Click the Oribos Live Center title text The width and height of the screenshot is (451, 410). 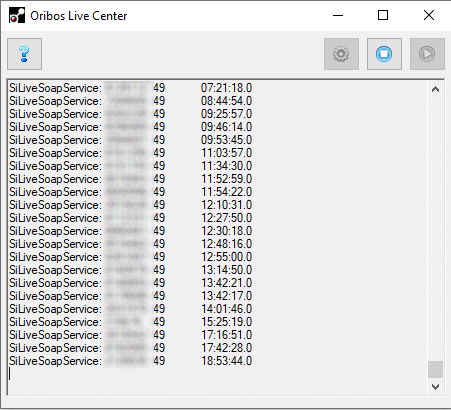point(79,16)
